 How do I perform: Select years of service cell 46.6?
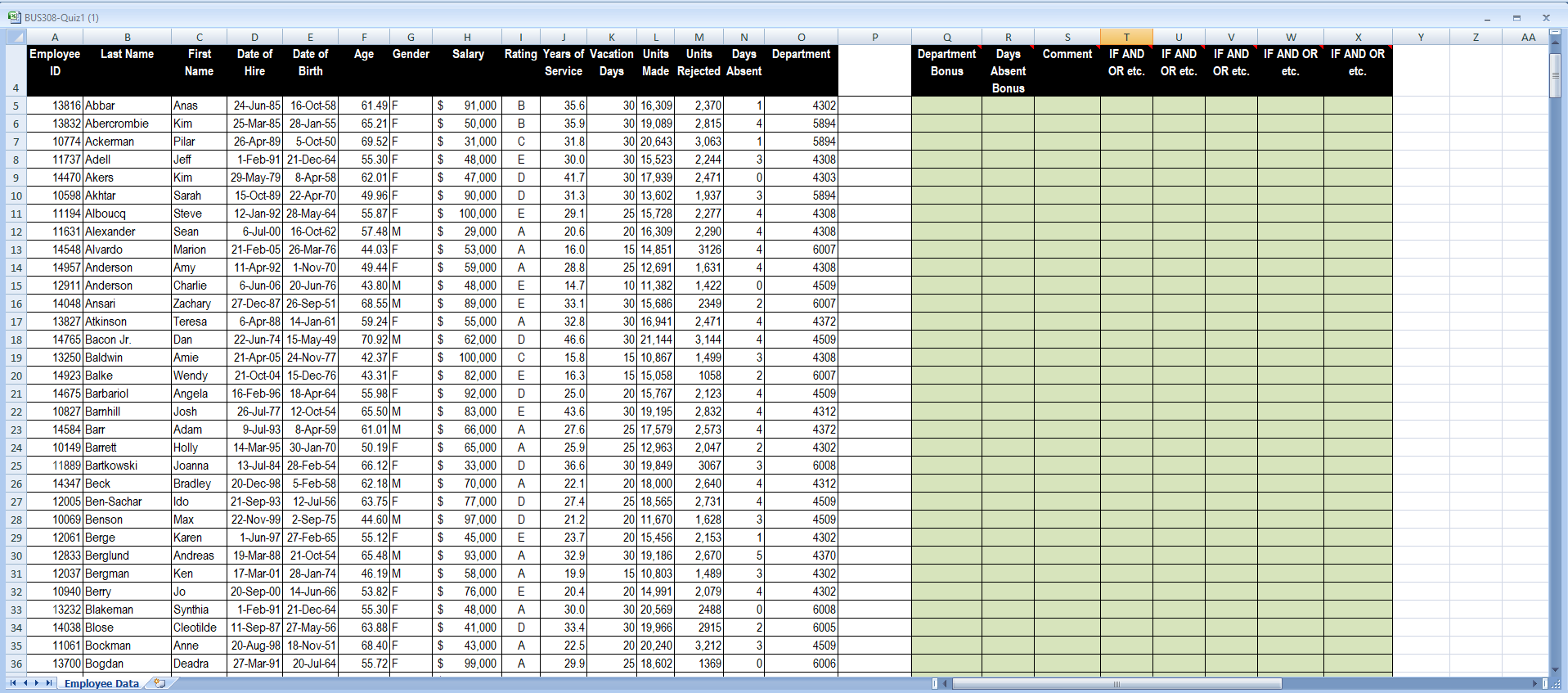click(564, 340)
